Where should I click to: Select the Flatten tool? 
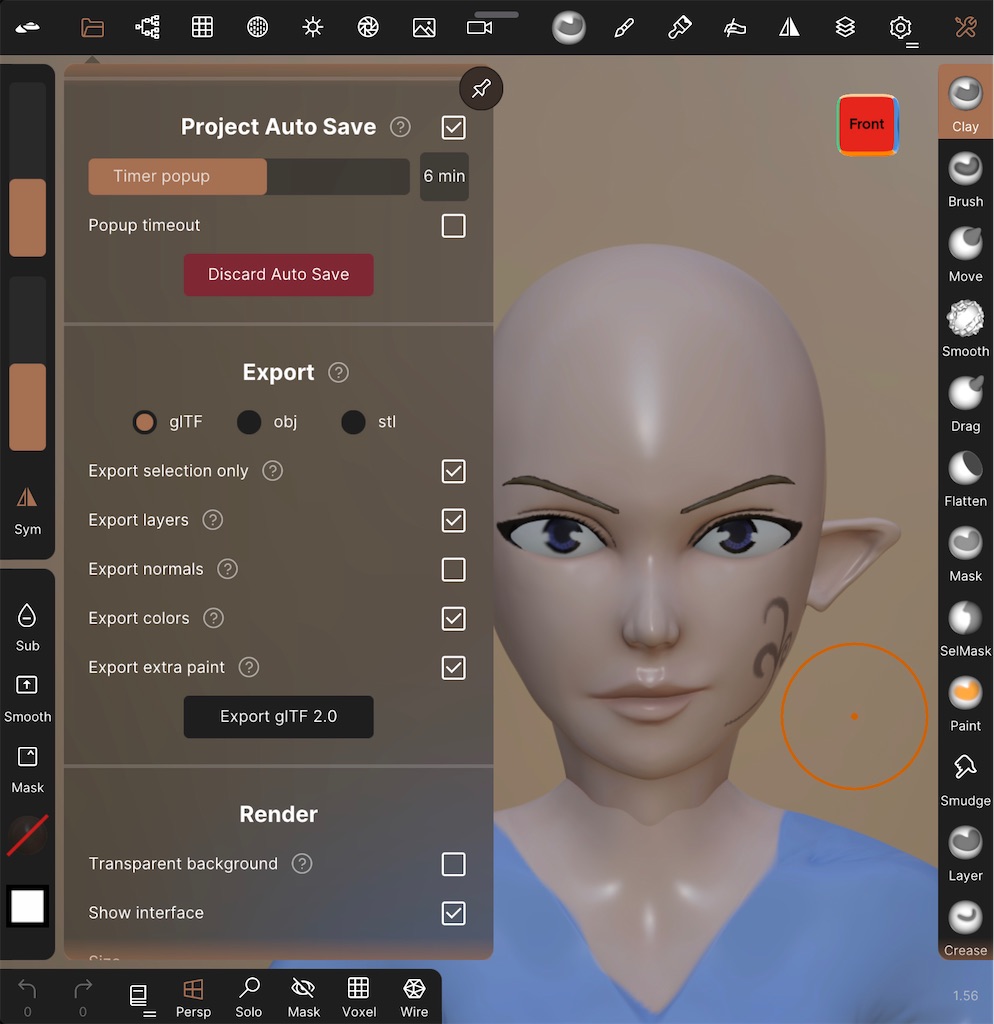[965, 479]
